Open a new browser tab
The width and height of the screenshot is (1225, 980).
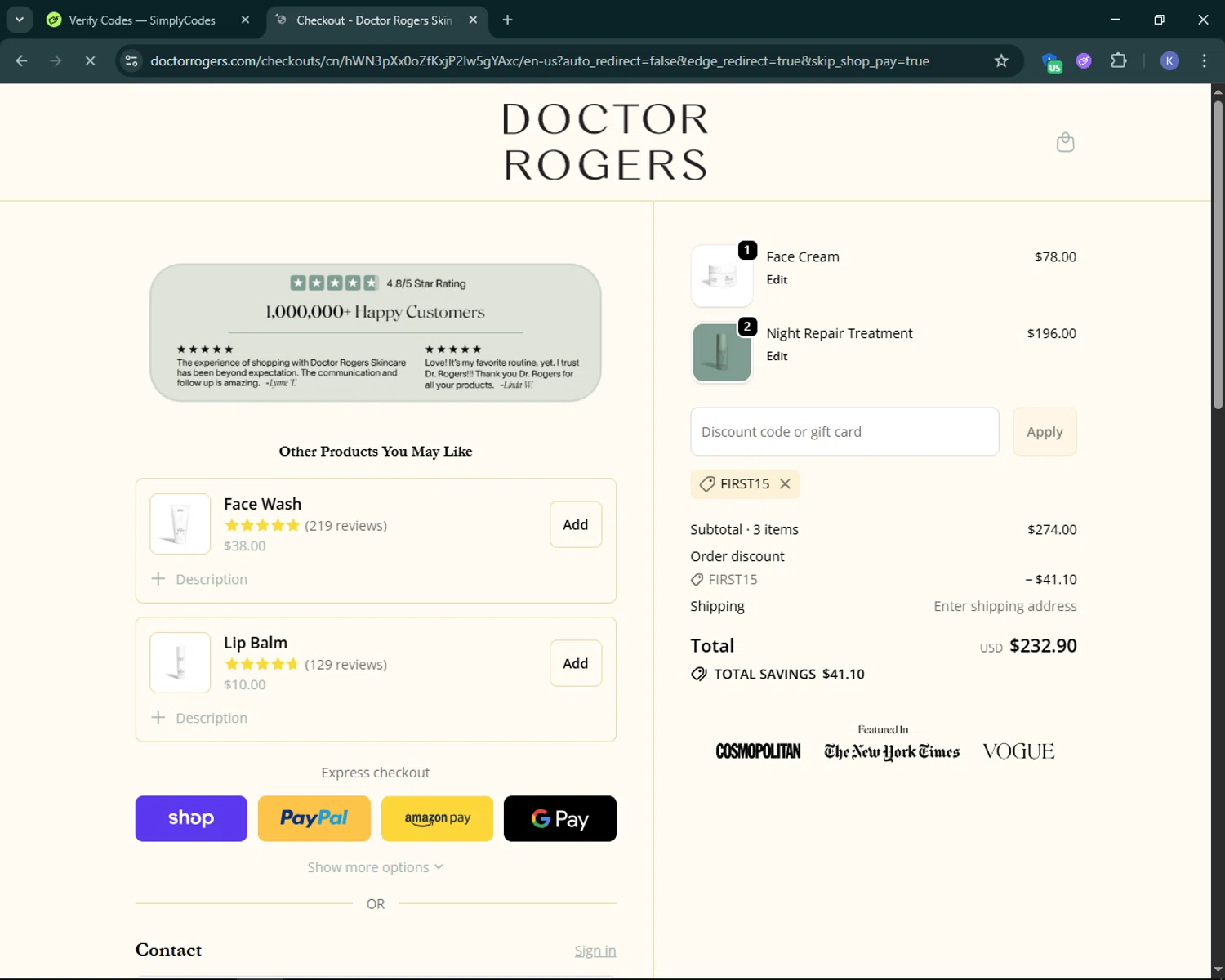click(507, 20)
